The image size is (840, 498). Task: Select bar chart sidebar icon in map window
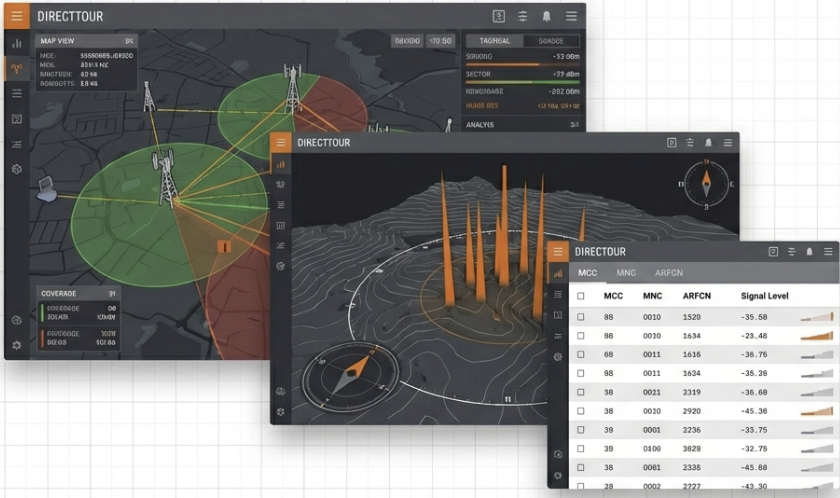(x=17, y=43)
